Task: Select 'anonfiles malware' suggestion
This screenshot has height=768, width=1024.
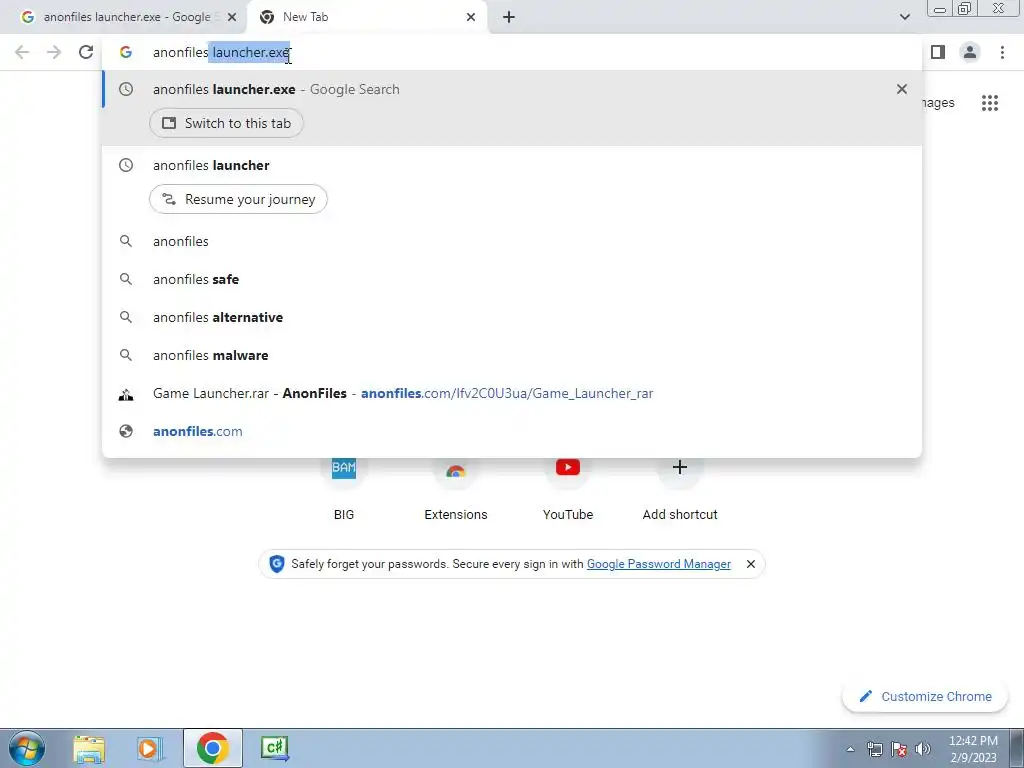Action: tap(512, 355)
